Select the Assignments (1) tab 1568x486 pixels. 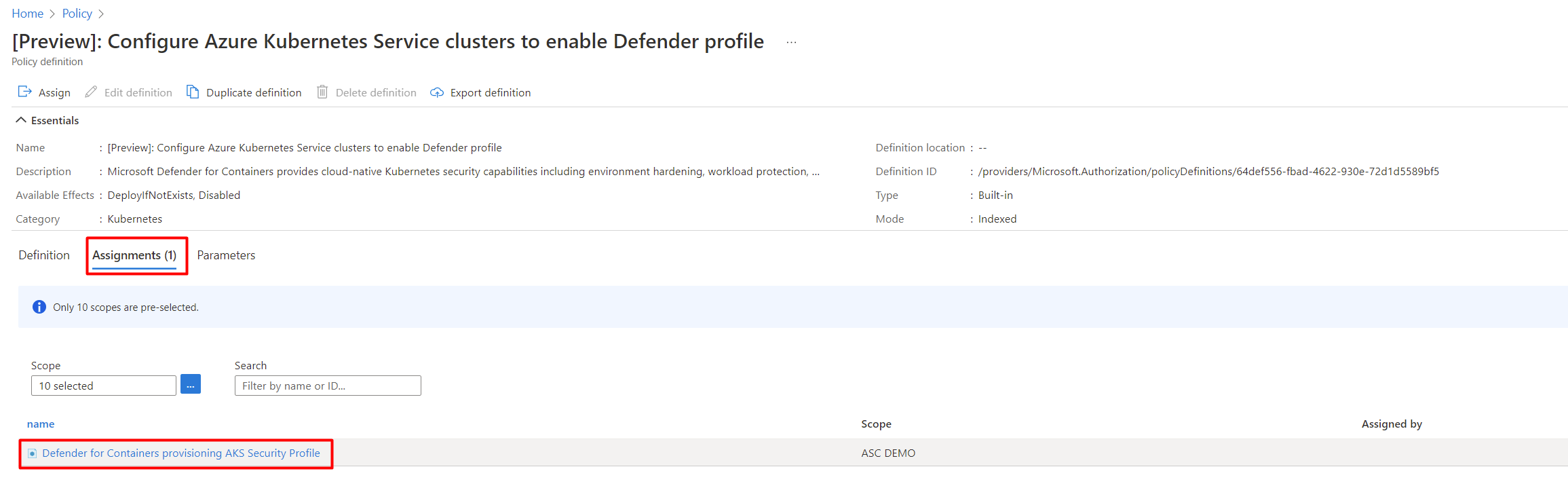click(134, 255)
